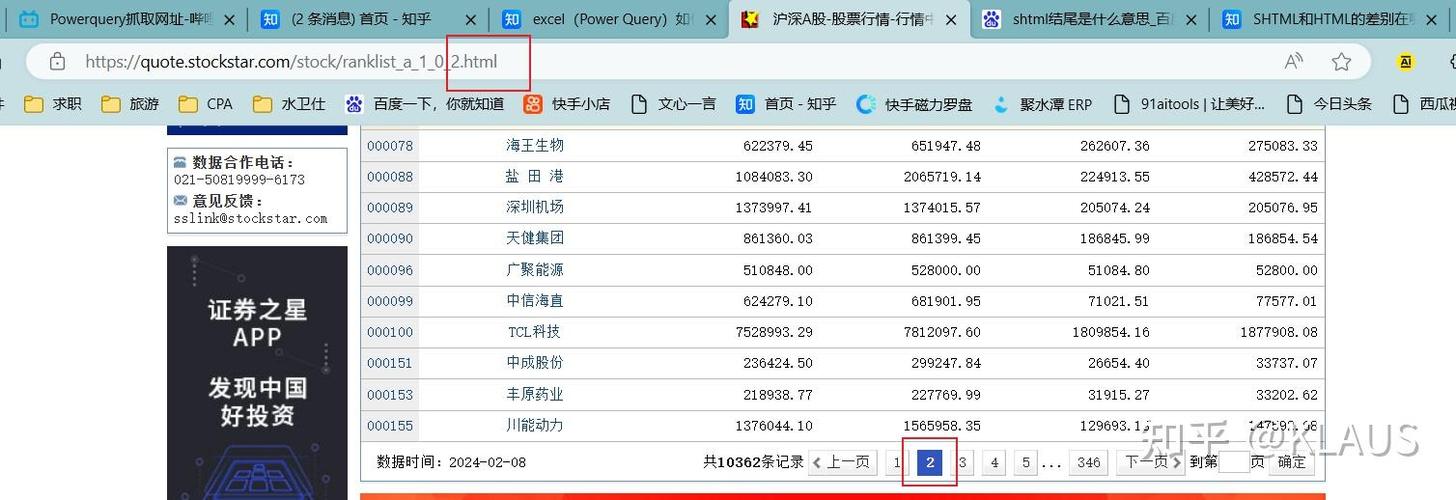Open stock link 000100 TCL科技 code
The width and height of the screenshot is (1456, 500).
(390, 332)
